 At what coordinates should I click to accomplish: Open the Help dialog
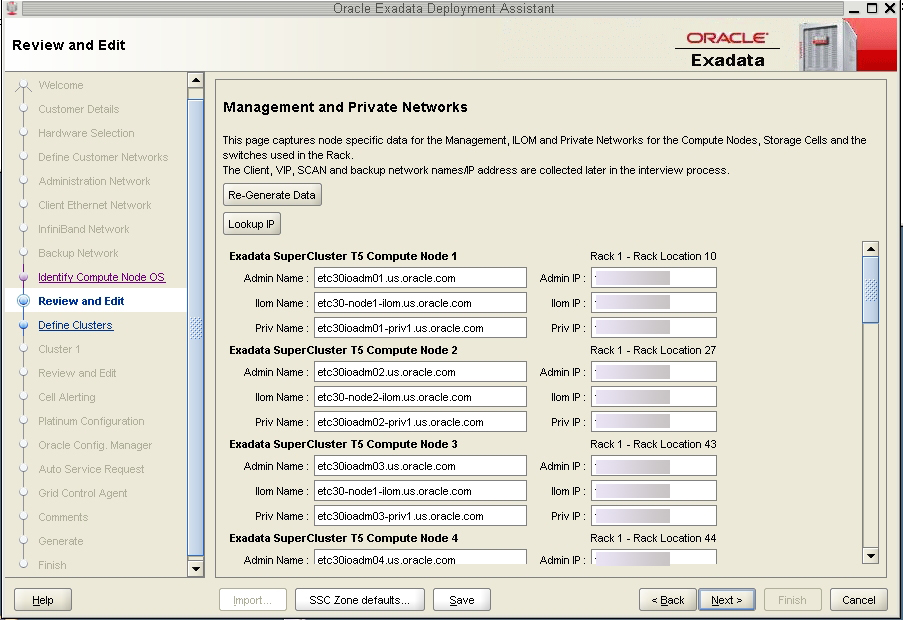tap(43, 600)
